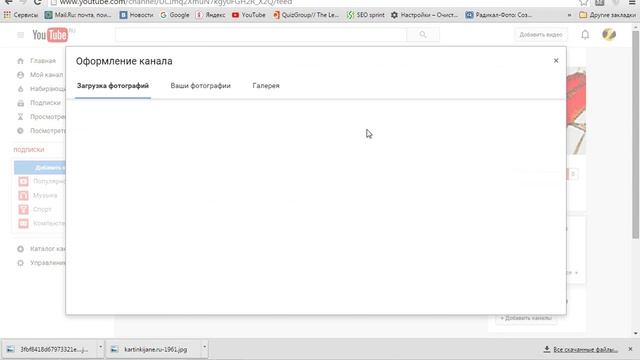This screenshot has height=360, width=640.
Task: Click the YouTube logo
Action: (x=50, y=35)
